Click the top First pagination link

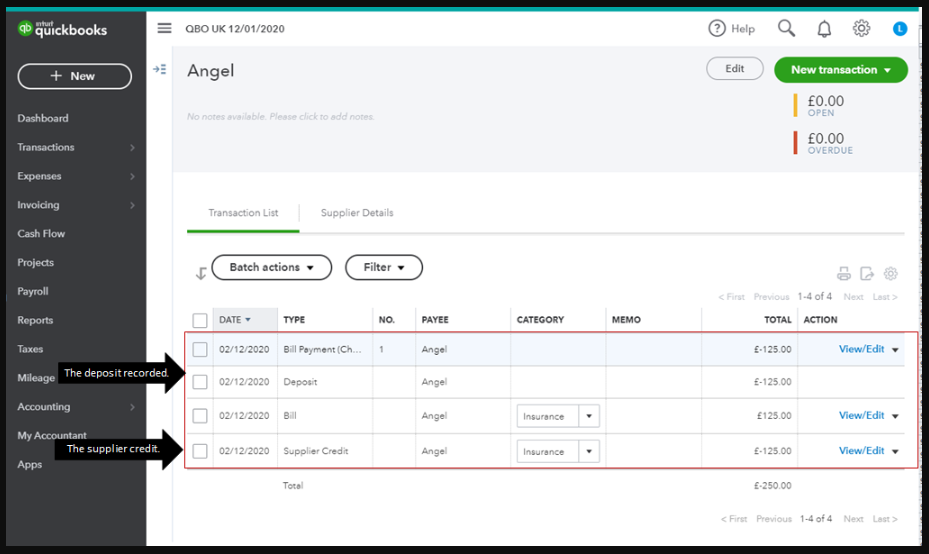tap(732, 296)
